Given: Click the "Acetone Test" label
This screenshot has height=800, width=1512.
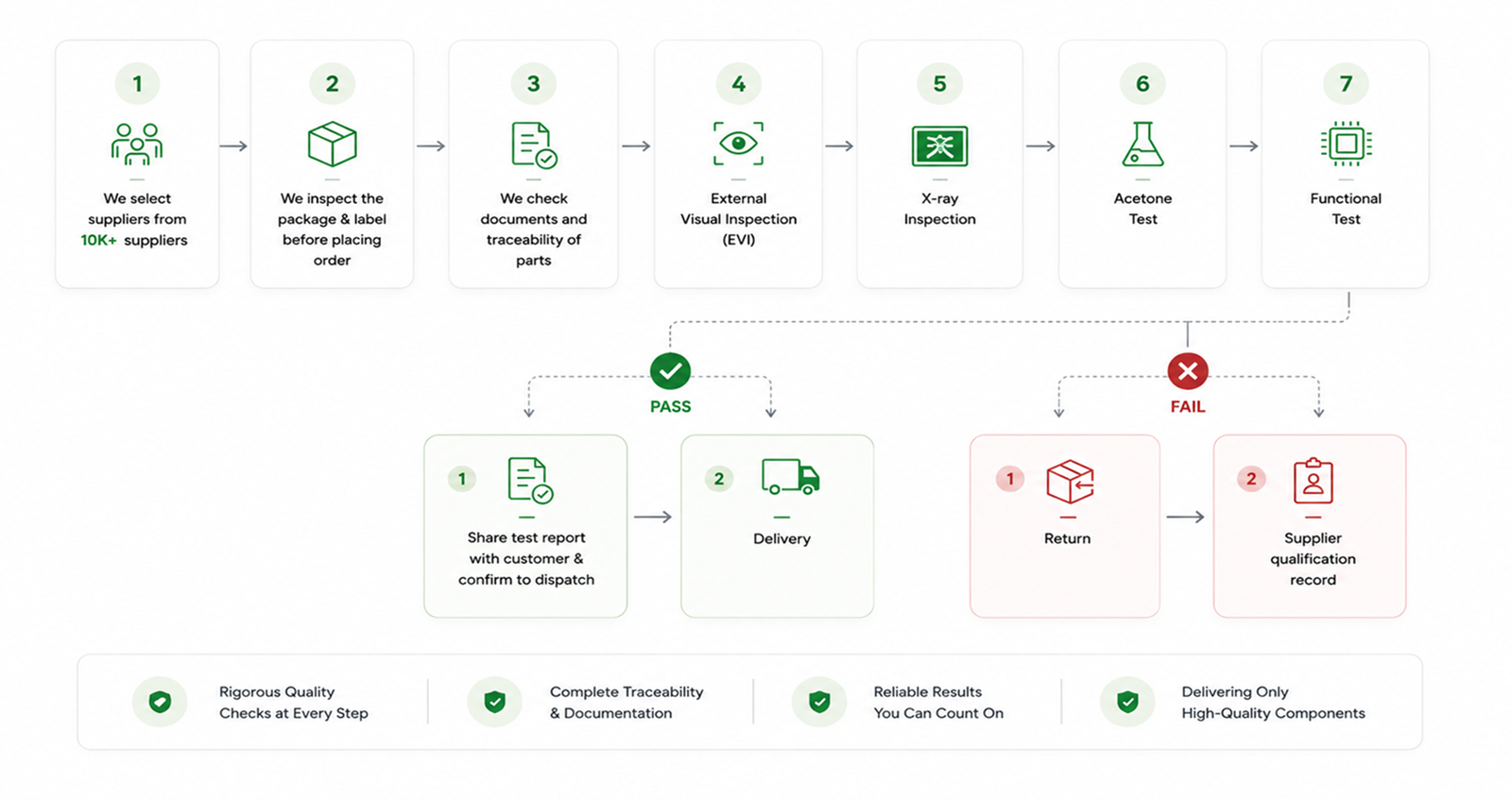Looking at the screenshot, I should point(1143,209).
